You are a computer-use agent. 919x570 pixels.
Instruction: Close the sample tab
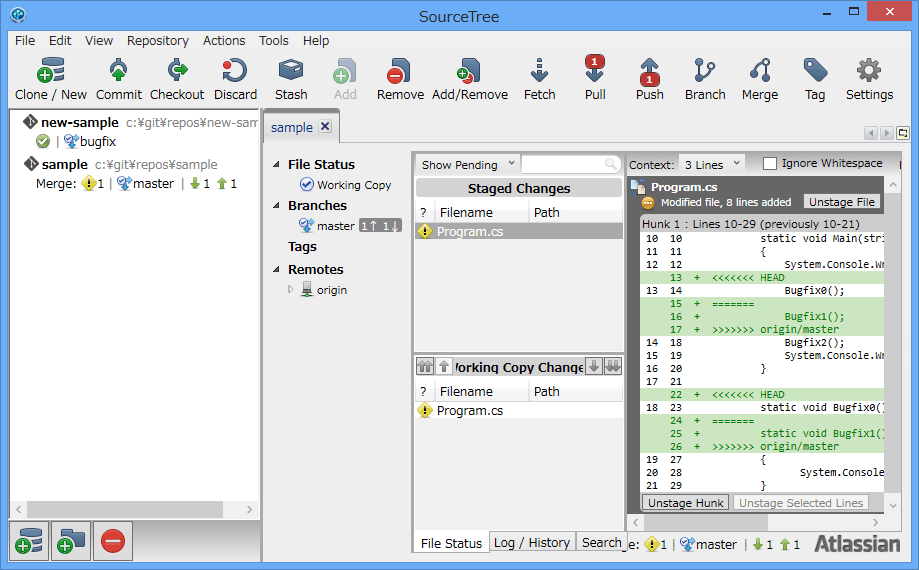pyautogui.click(x=325, y=127)
